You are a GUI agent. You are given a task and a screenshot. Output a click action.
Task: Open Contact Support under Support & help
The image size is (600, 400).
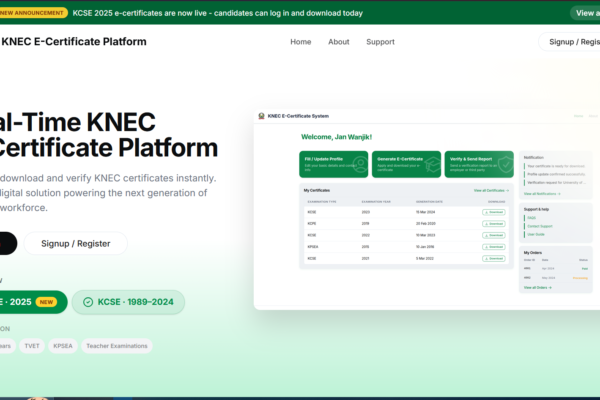point(540,226)
